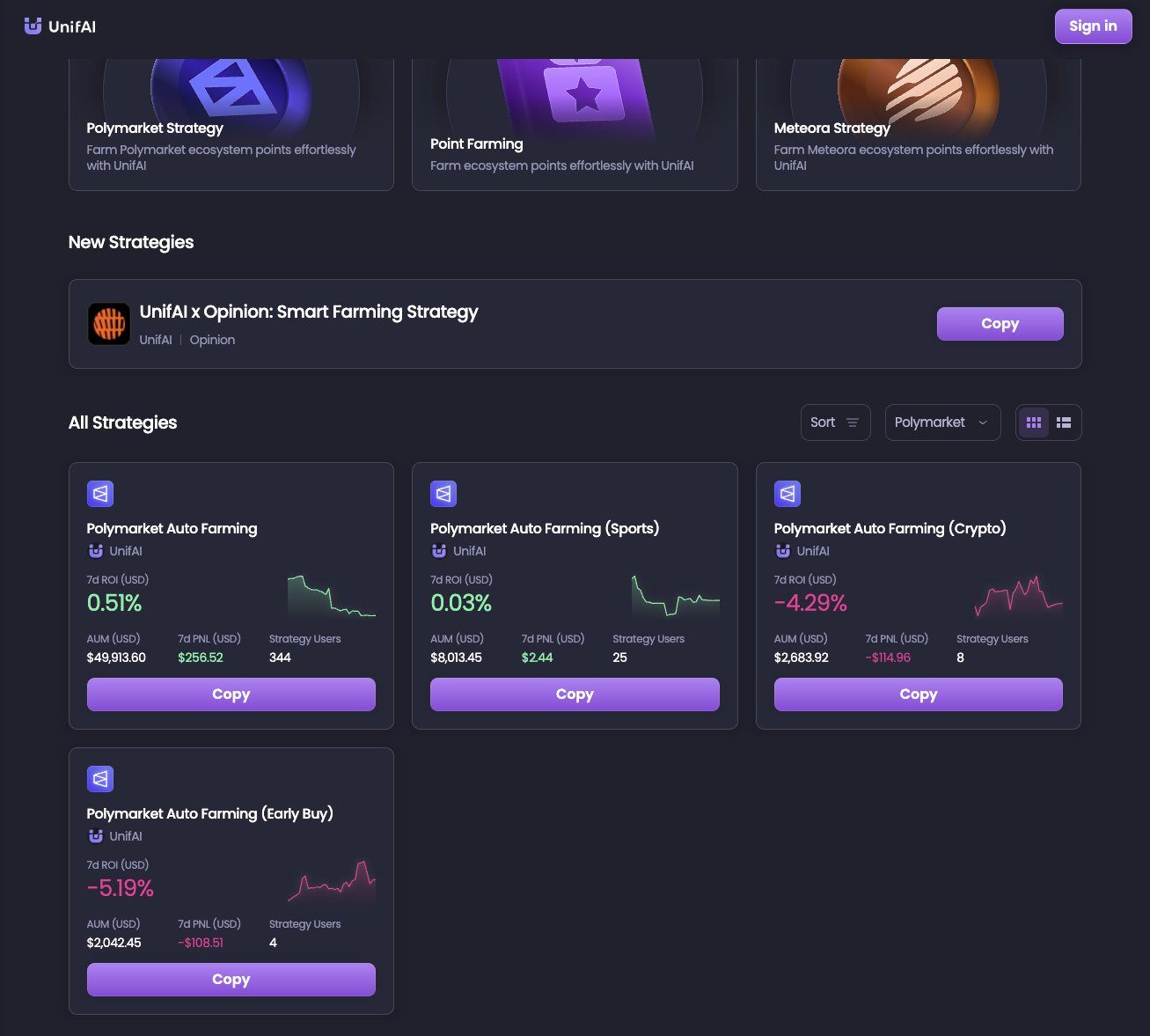Copy the Polymarket Auto Farming (Sports) strategy
Screen dimensions: 1150x1036
click(x=575, y=694)
